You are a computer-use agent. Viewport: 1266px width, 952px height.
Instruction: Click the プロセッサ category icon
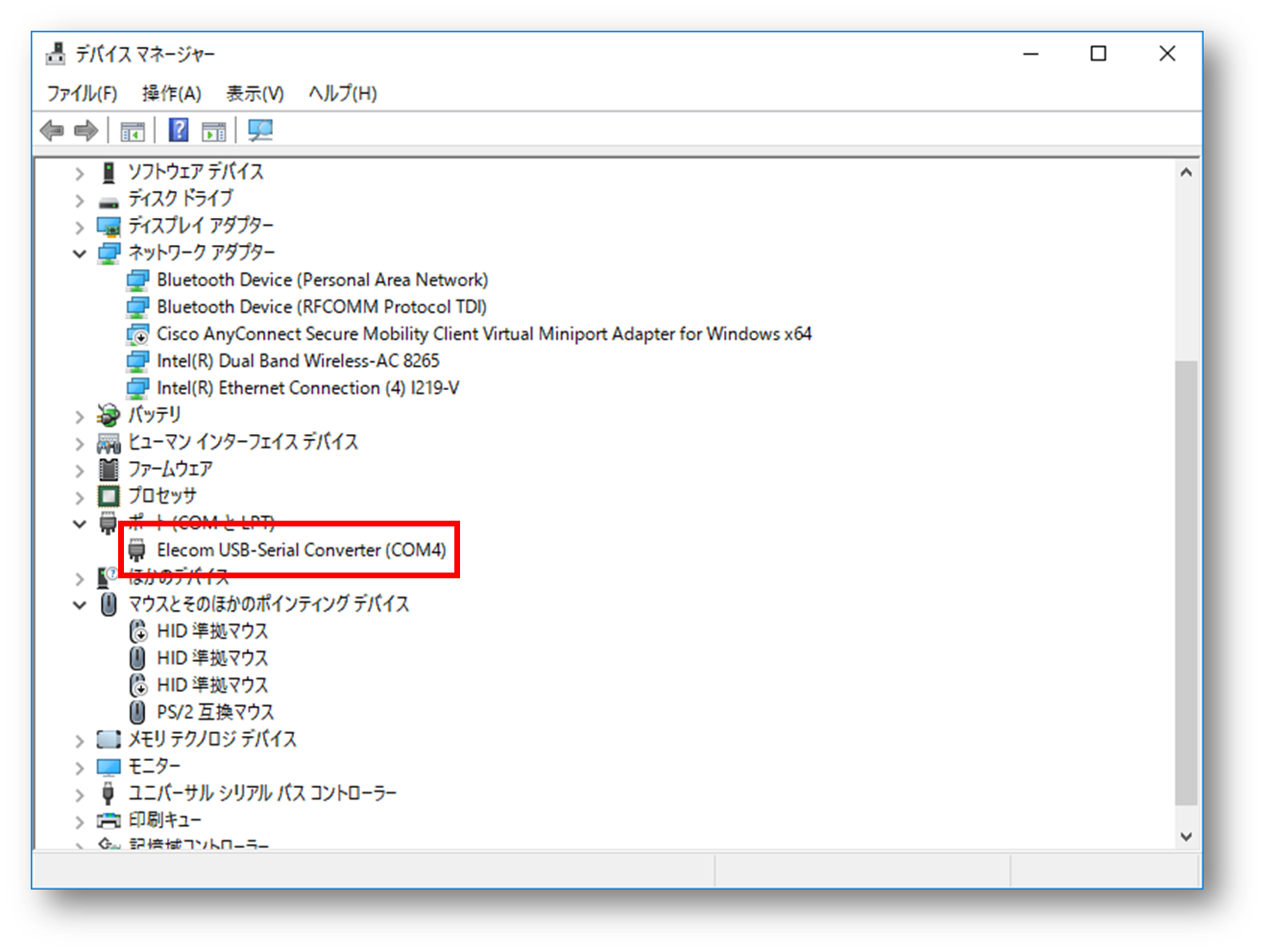[x=109, y=496]
